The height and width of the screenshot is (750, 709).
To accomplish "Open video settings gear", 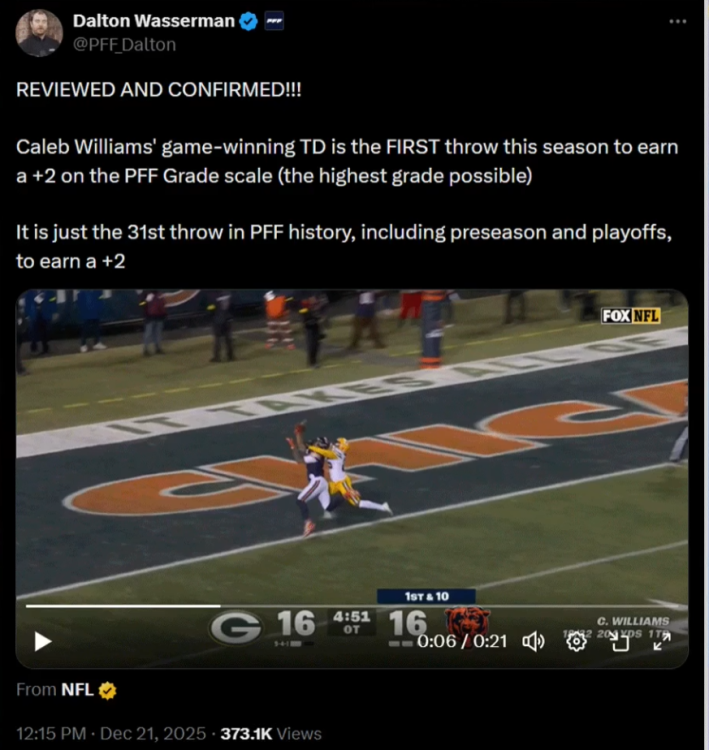I will (x=576, y=641).
